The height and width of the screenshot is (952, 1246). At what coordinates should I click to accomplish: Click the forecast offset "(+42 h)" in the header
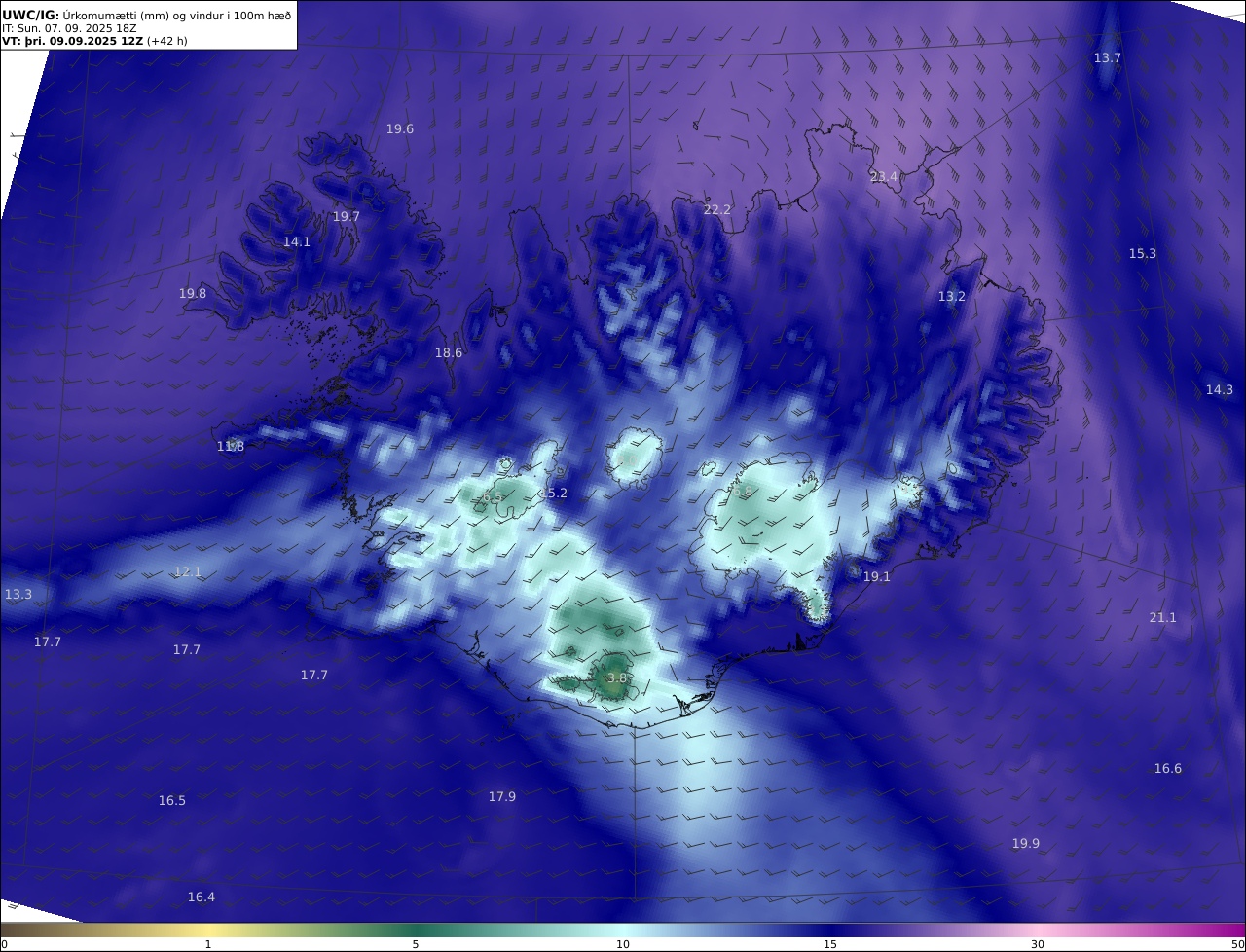pyautogui.click(x=166, y=41)
